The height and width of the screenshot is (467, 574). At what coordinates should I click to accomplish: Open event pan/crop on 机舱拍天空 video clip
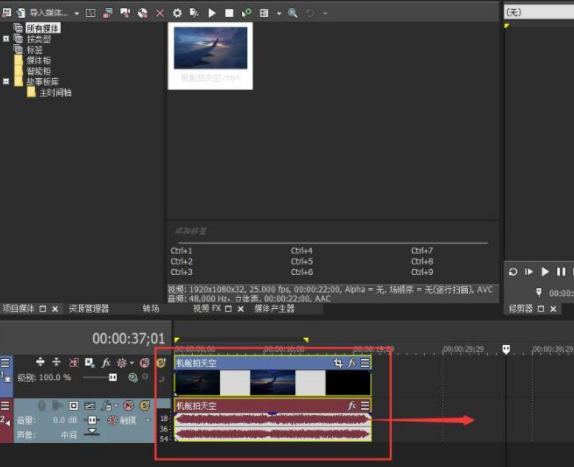pos(338,363)
